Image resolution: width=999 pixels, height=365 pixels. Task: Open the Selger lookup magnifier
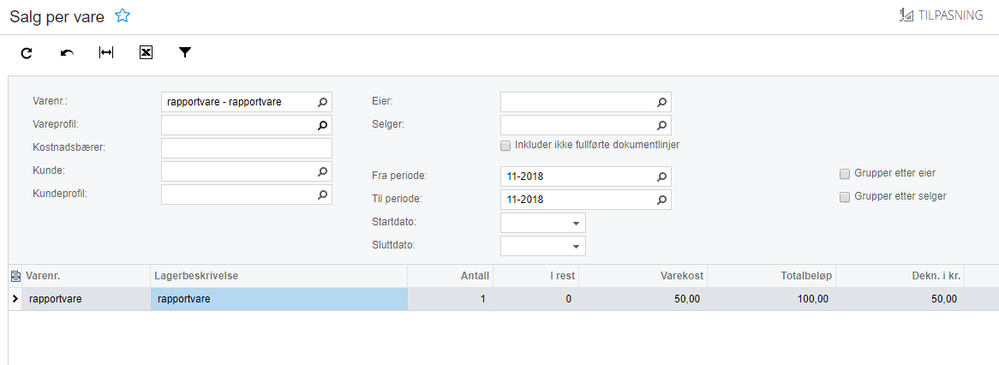coord(662,125)
